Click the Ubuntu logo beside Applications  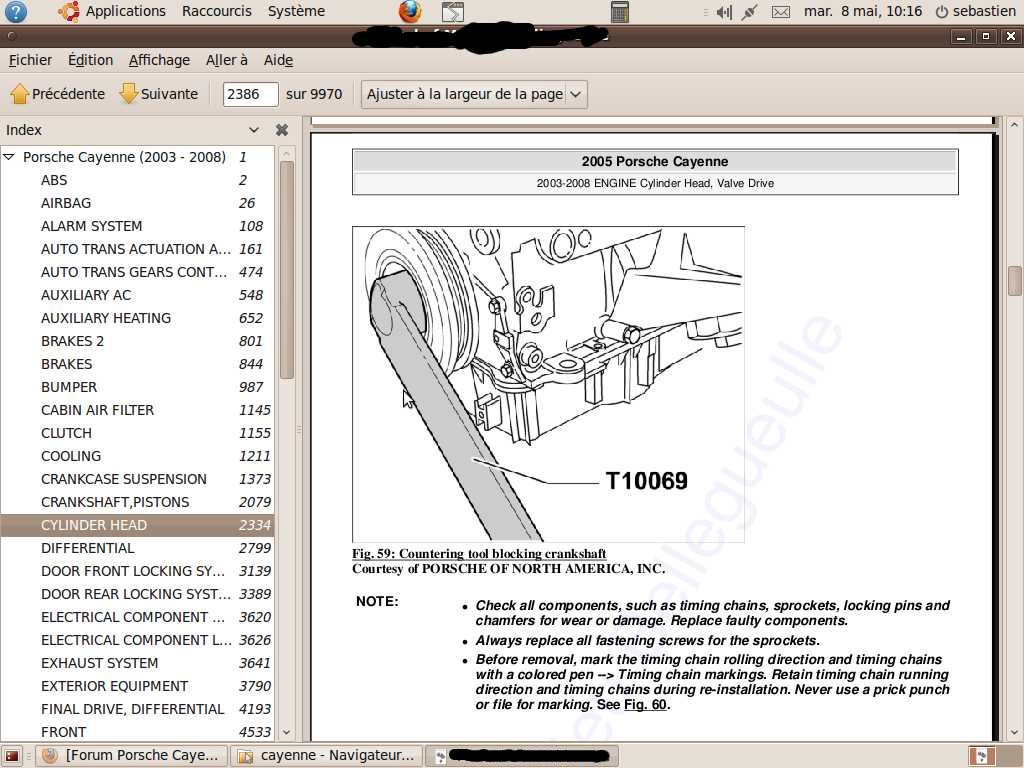point(69,11)
